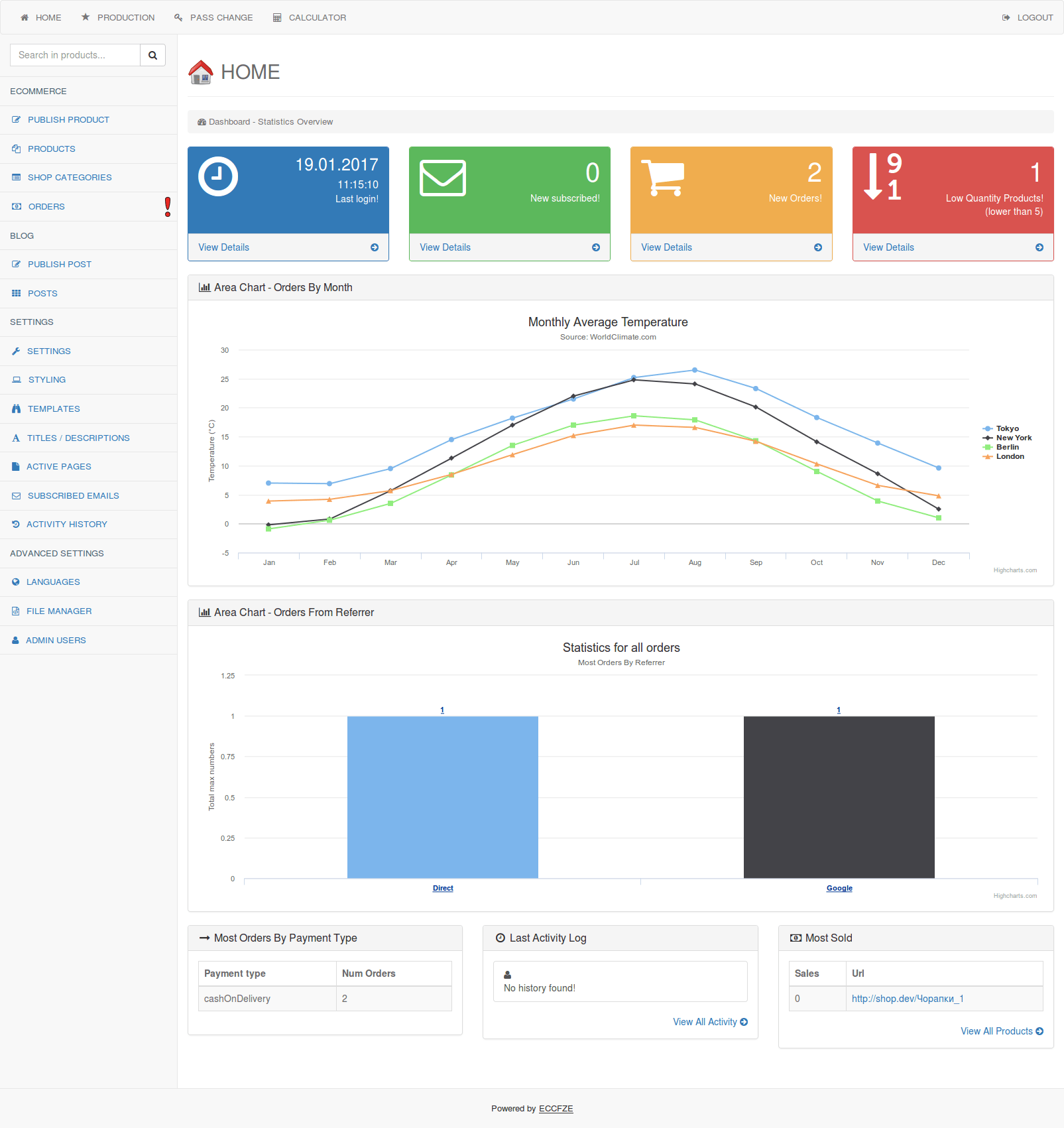Open the Calculator via its top bar icon
The image size is (1064, 1128).
(276, 17)
